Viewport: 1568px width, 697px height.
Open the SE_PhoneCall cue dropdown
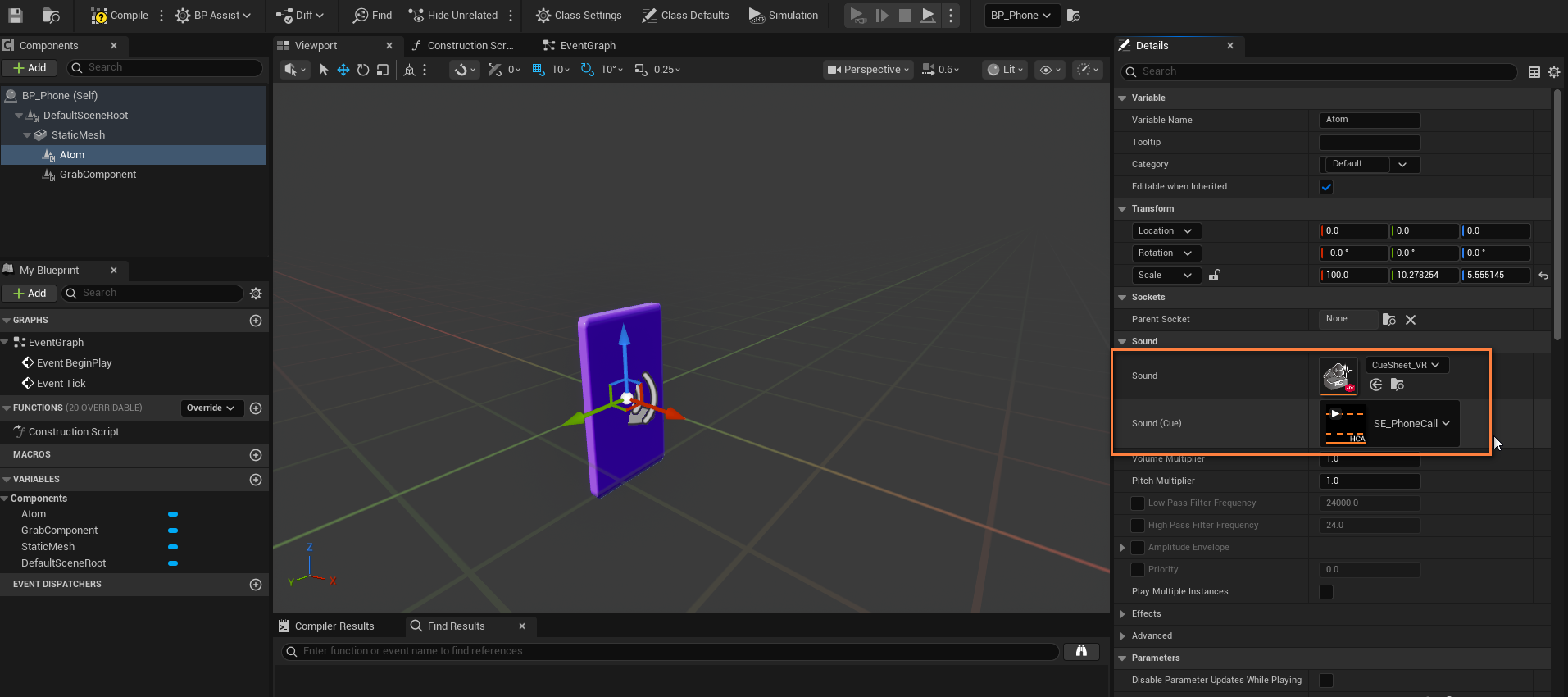point(1412,424)
